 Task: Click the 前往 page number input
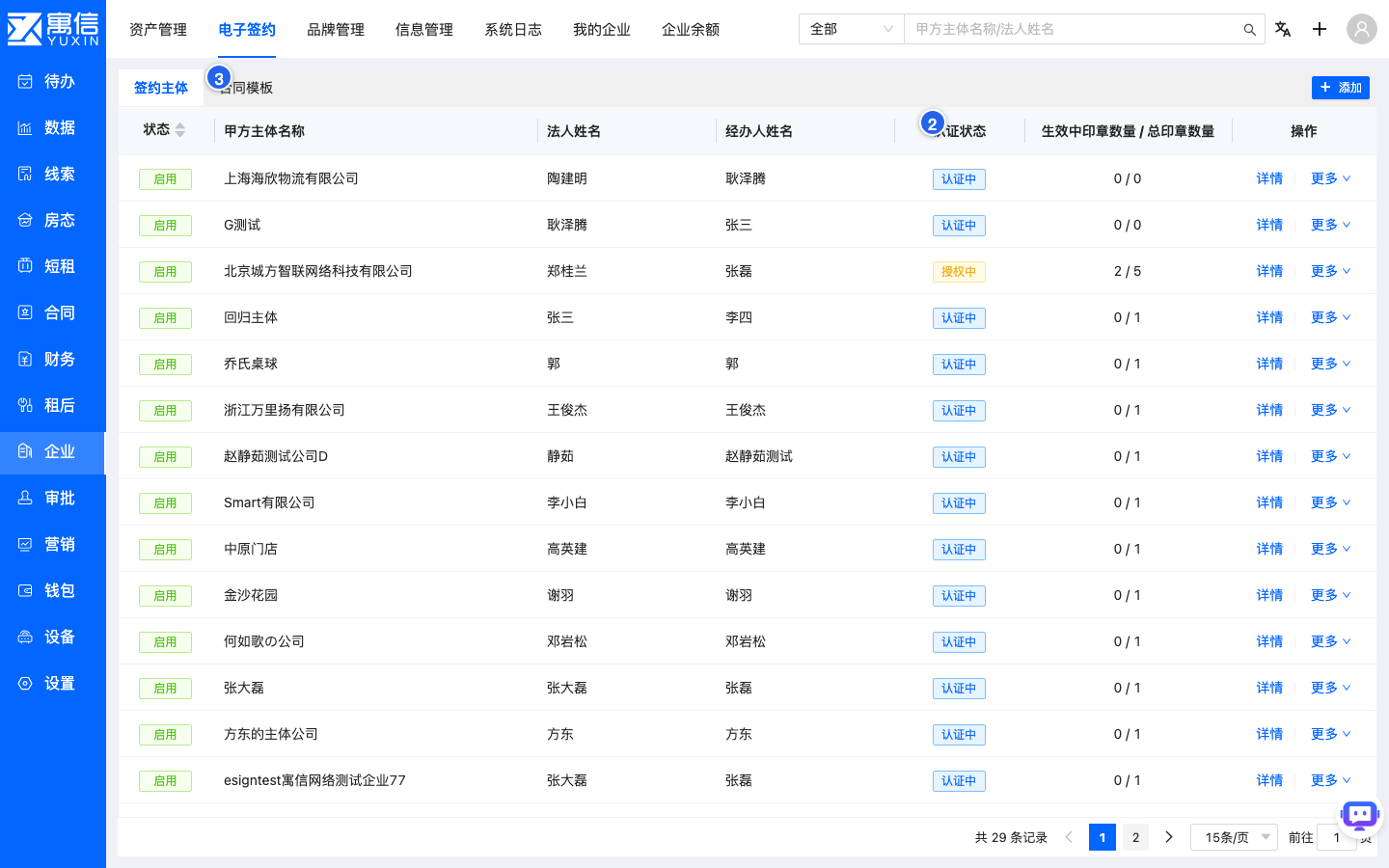tap(1337, 837)
